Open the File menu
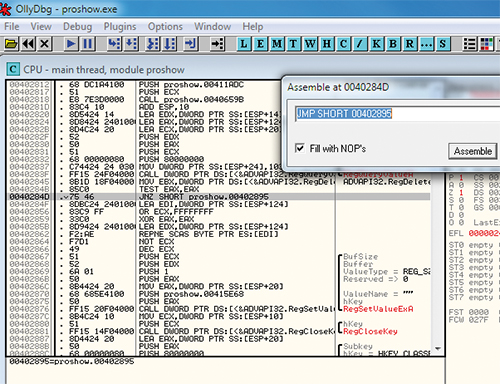 (12, 26)
